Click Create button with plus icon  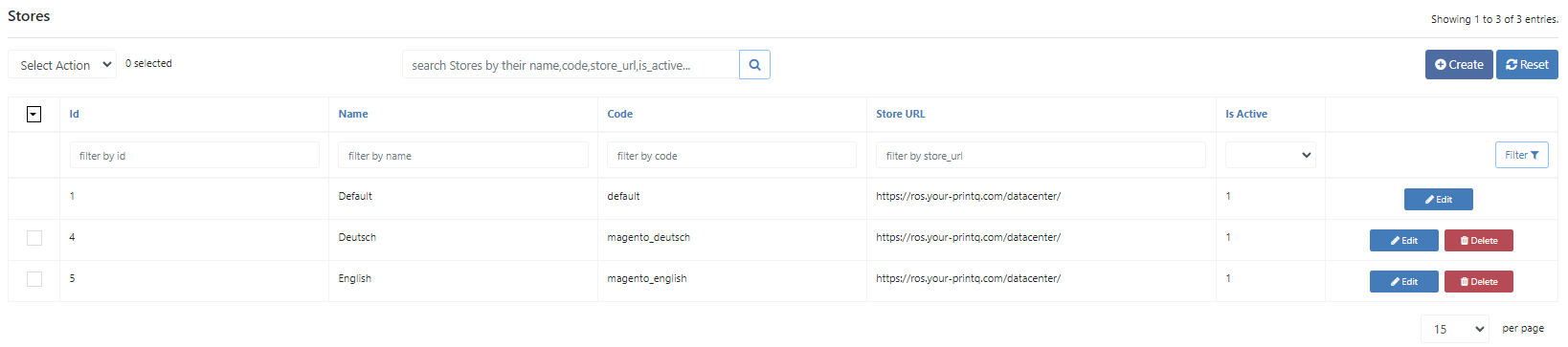point(1459,65)
